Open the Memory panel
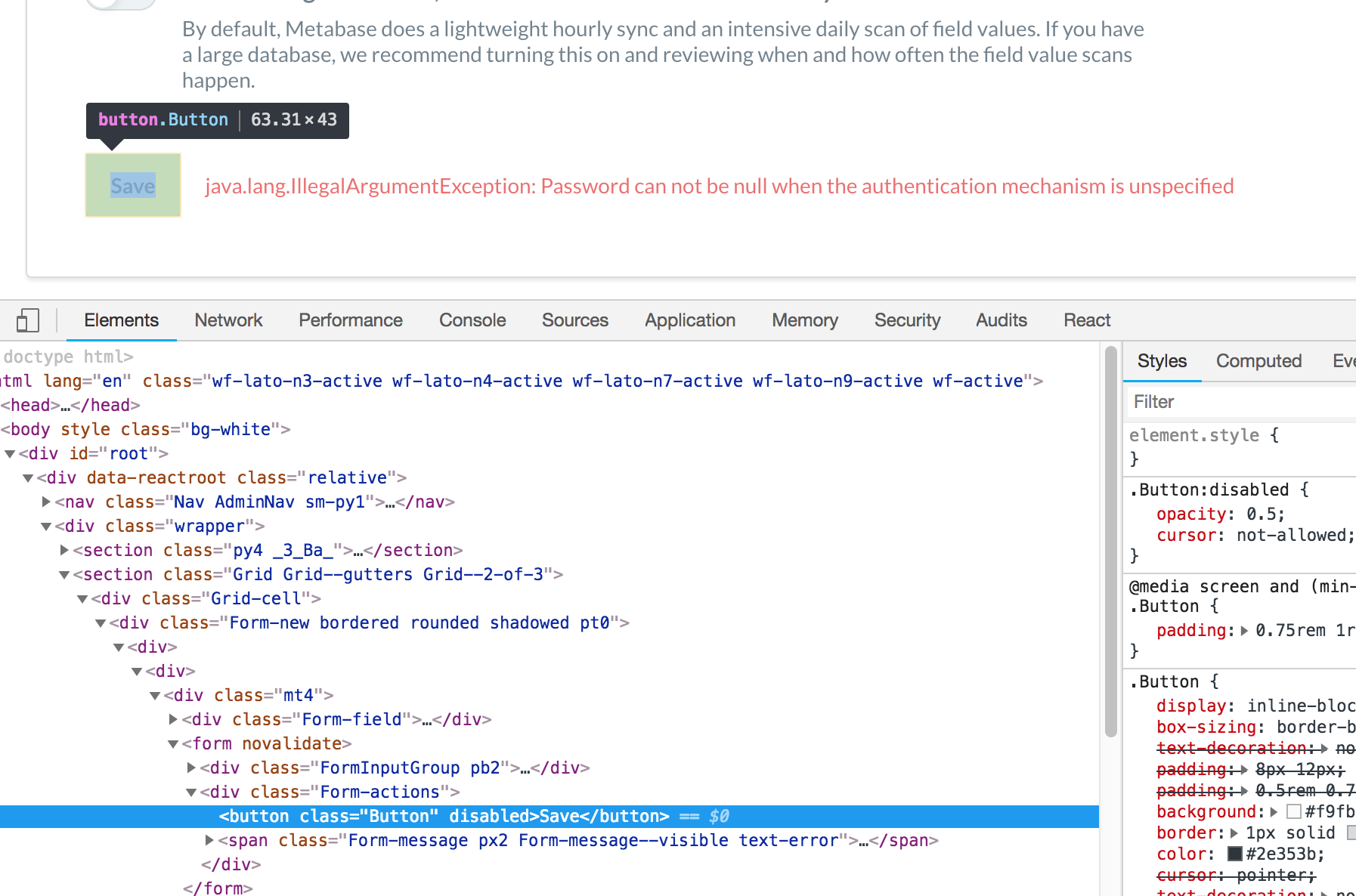The height and width of the screenshot is (896, 1356). tap(804, 320)
